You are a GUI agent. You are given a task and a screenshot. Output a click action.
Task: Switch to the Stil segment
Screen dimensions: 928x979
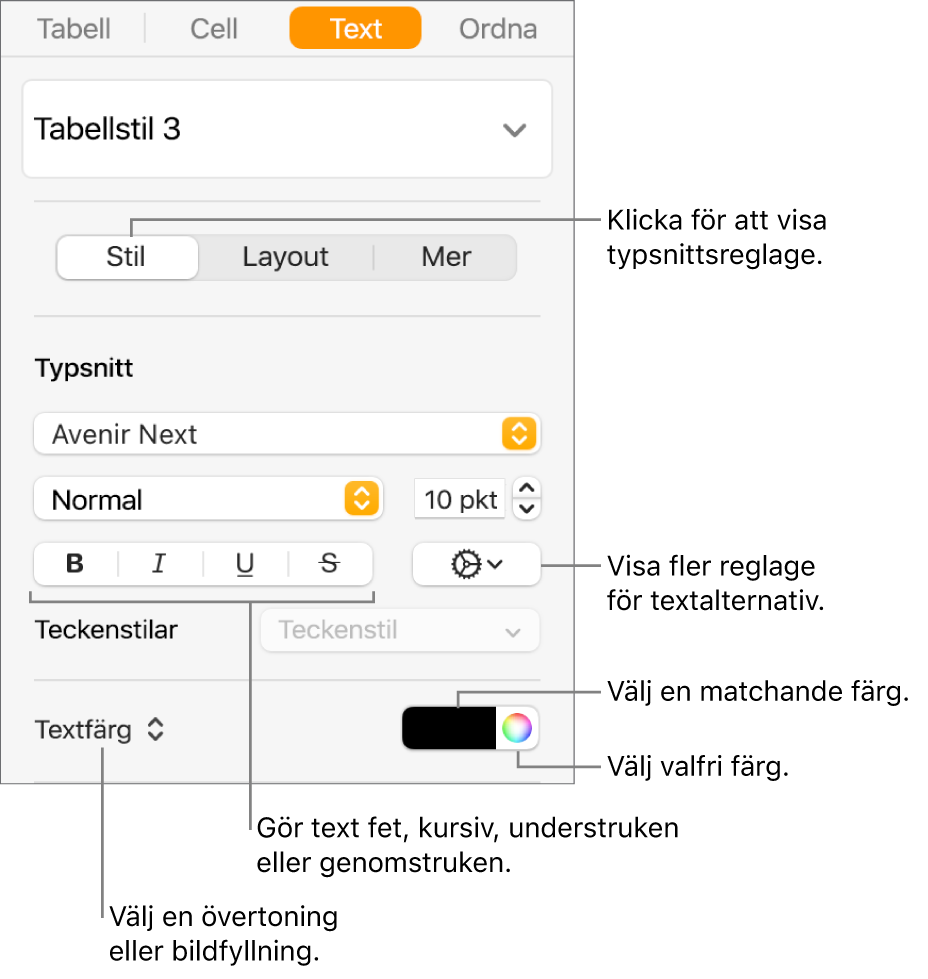click(127, 257)
